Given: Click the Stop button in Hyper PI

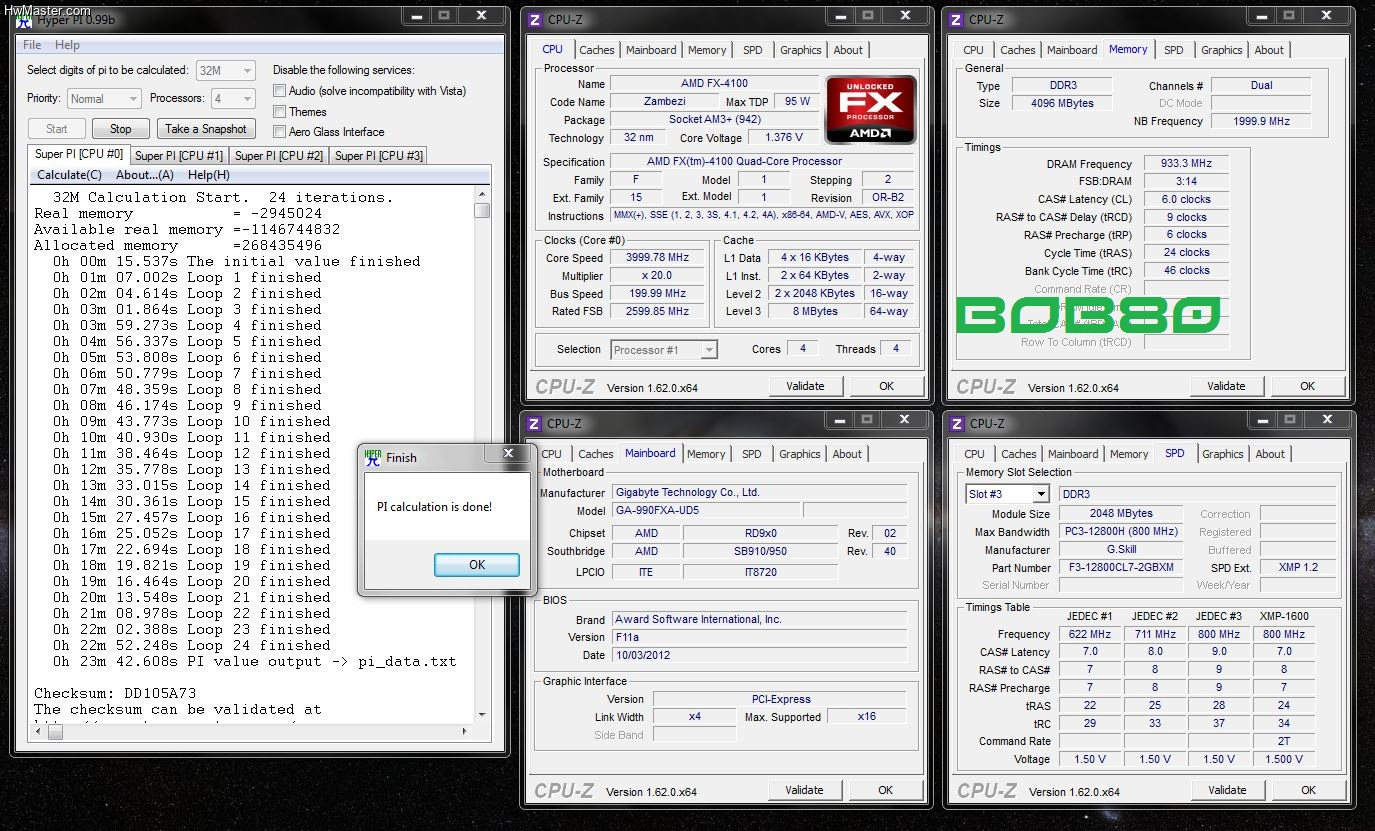Looking at the screenshot, I should [x=120, y=129].
